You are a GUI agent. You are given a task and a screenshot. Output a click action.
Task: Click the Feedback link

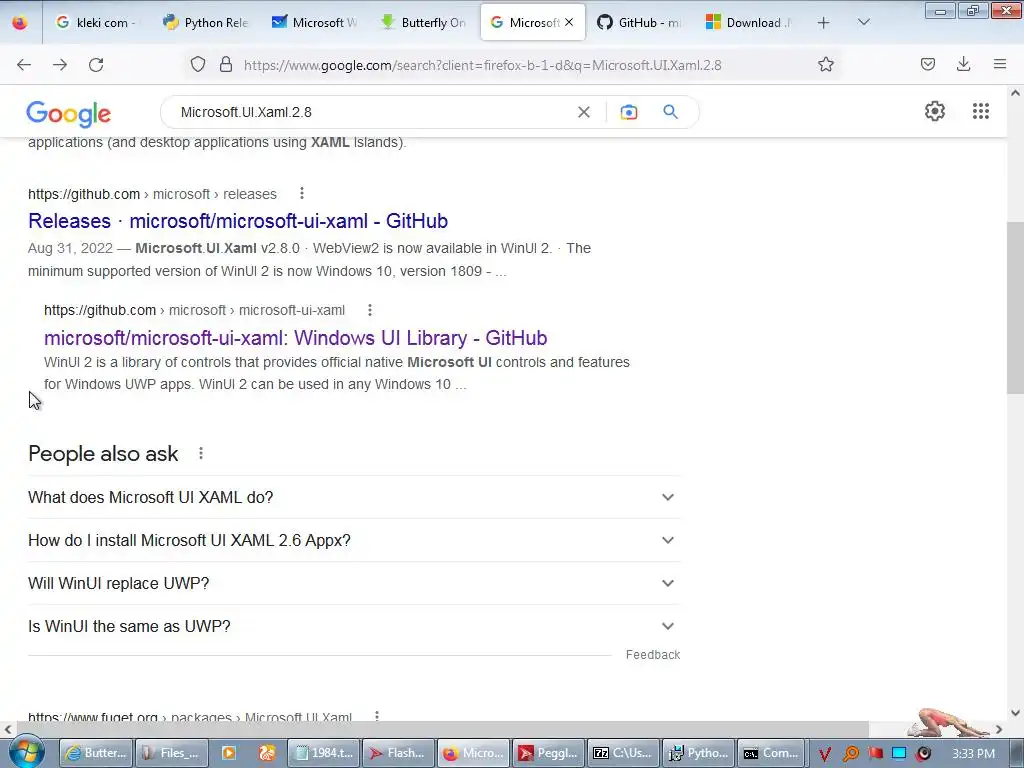(x=652, y=654)
